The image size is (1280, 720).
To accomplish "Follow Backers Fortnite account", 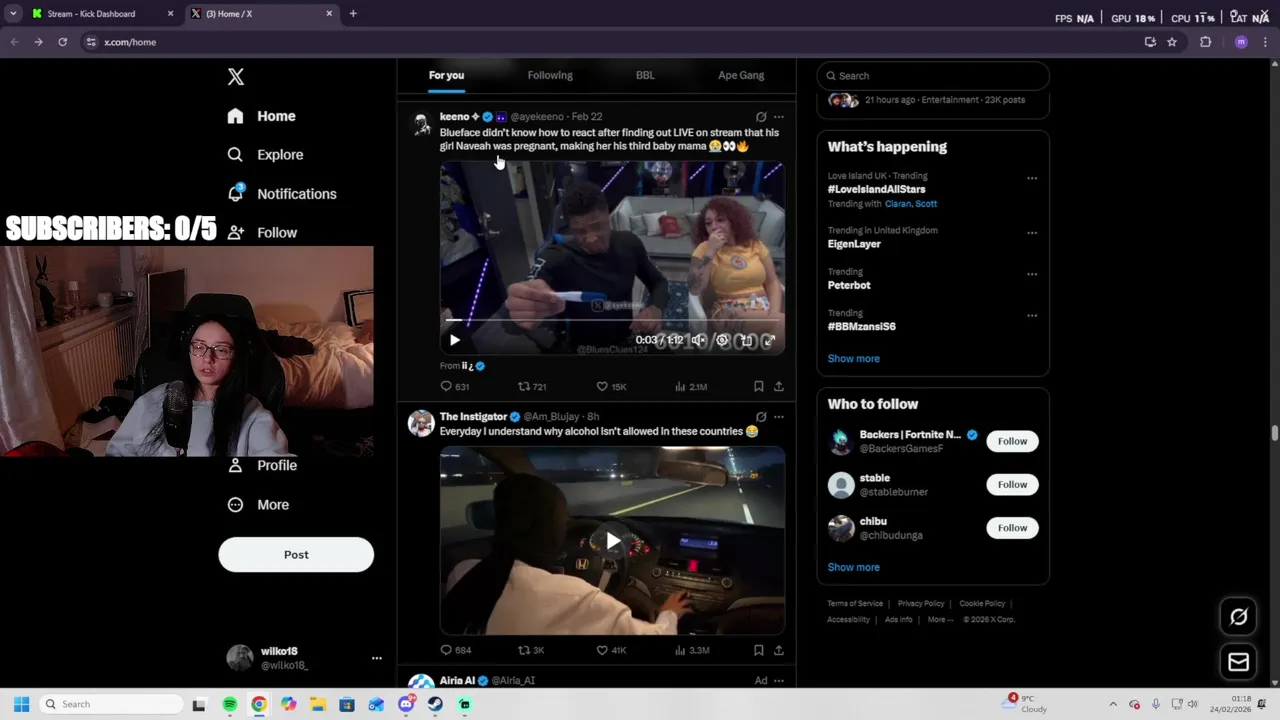I will 1012,441.
